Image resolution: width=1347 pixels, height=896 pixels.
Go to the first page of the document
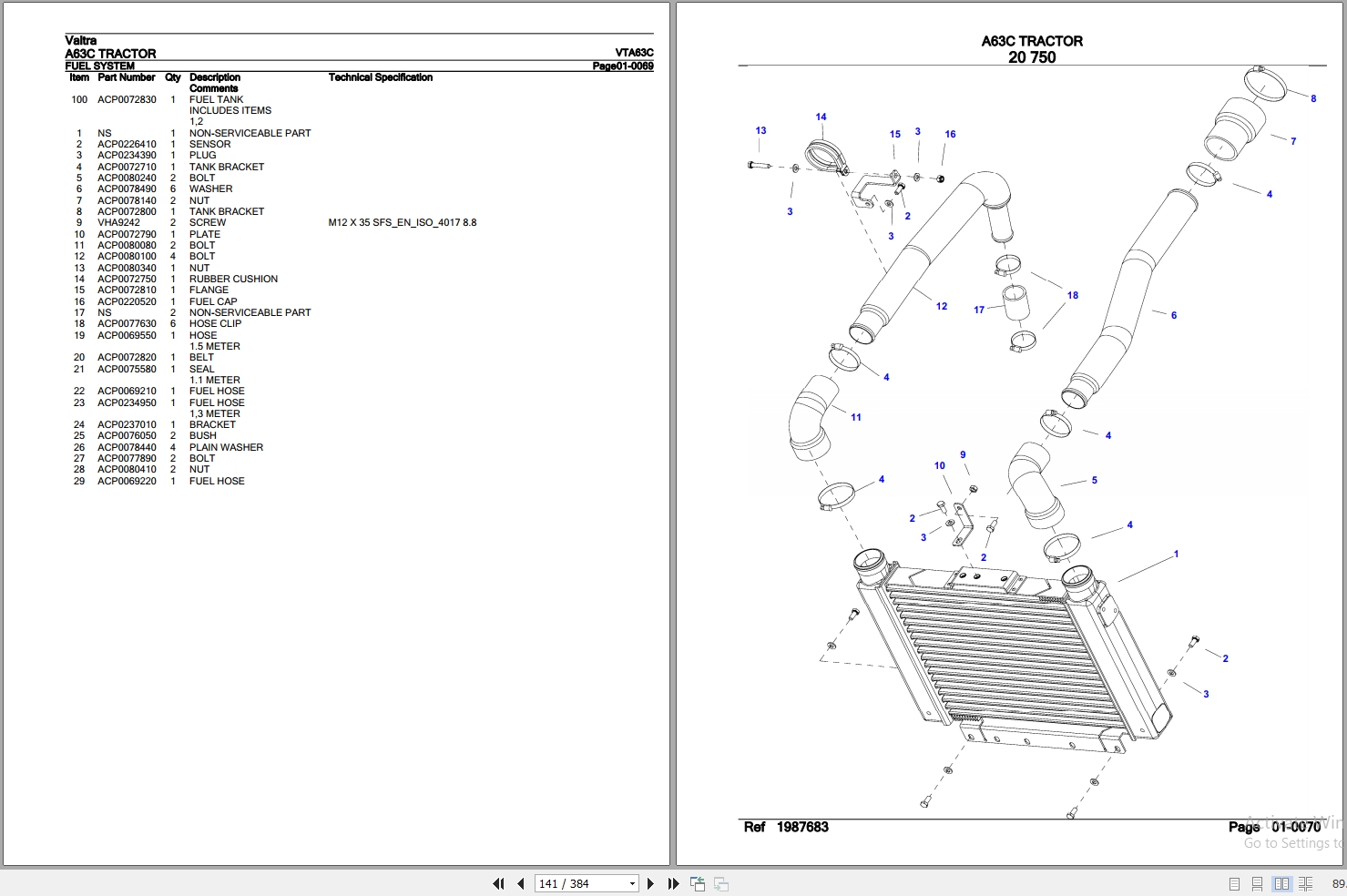(x=498, y=883)
